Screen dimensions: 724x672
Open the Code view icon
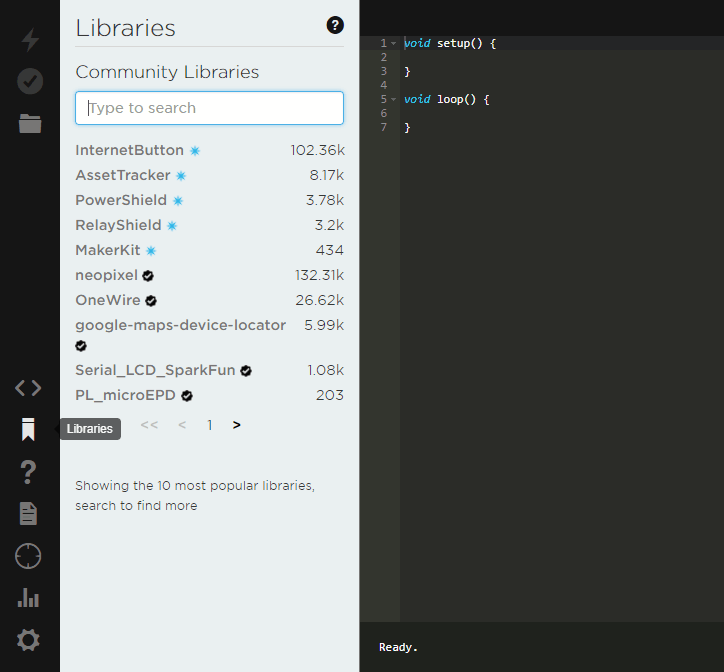(x=28, y=388)
